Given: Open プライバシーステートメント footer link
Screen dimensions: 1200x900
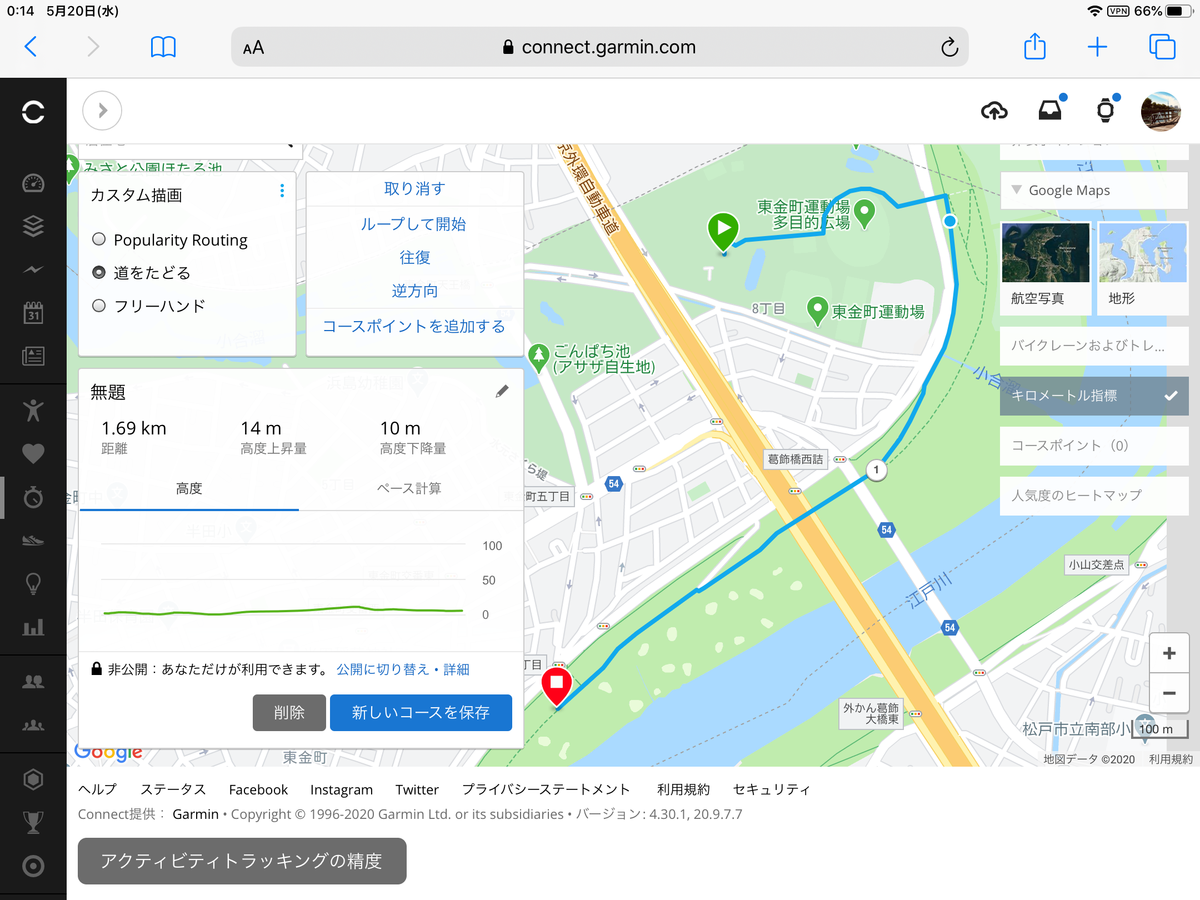Looking at the screenshot, I should pyautogui.click(x=546, y=789).
